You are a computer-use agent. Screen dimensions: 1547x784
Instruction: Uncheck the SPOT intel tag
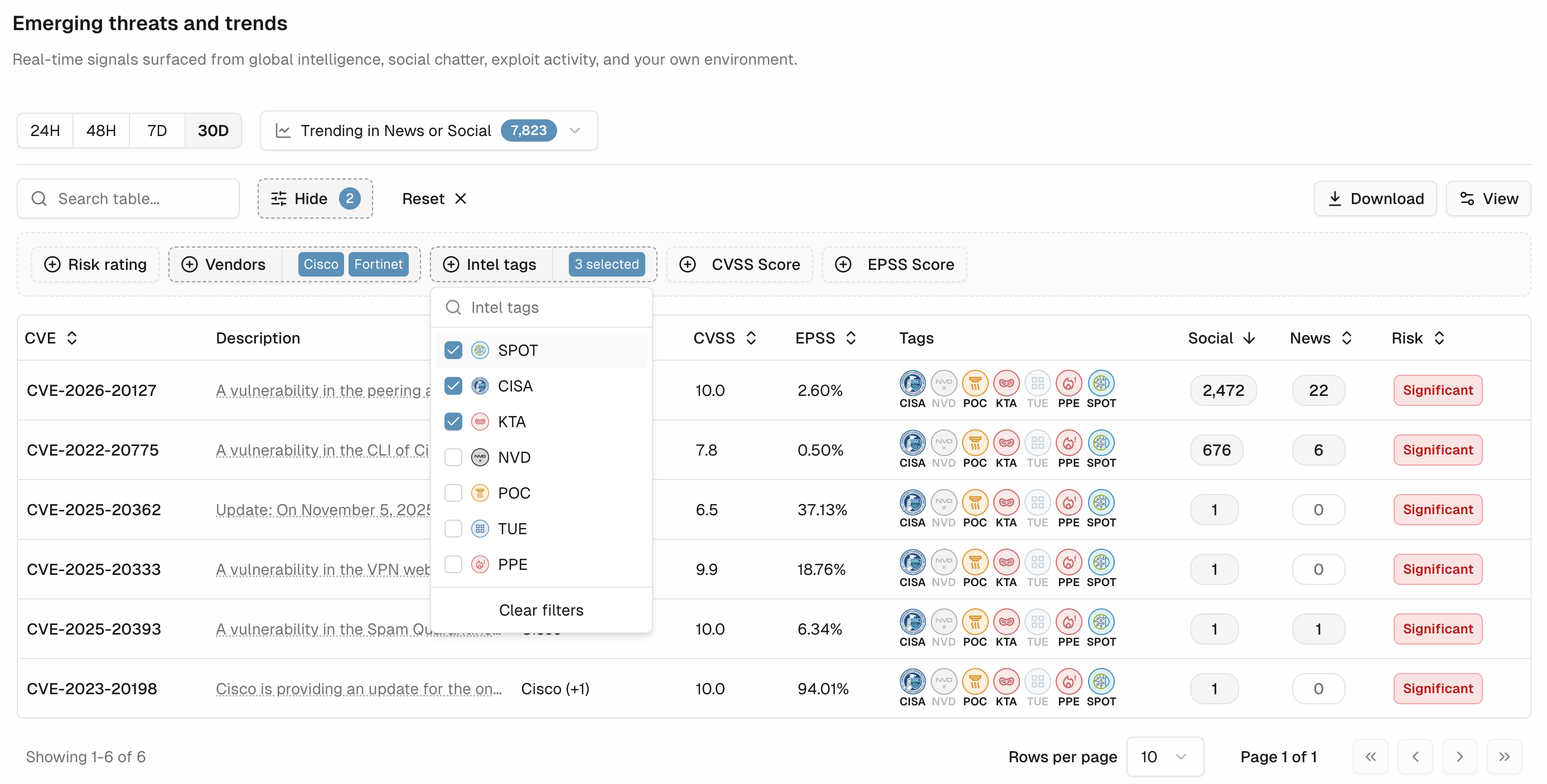click(x=453, y=350)
